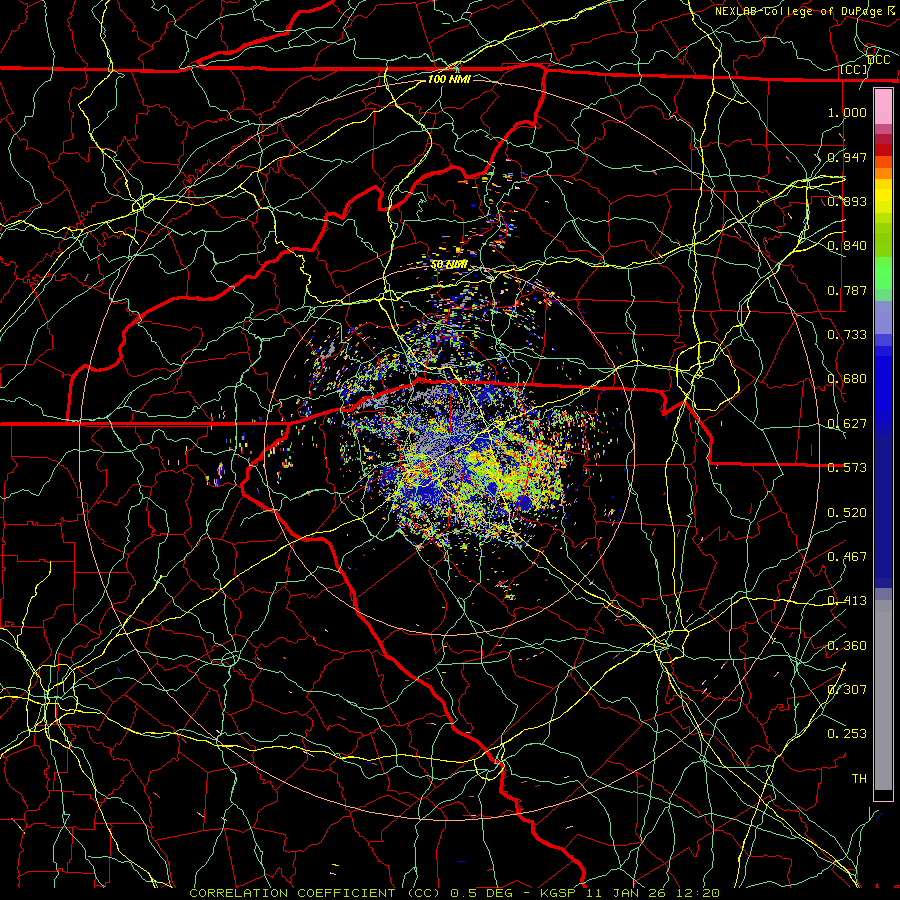Select the 0.360 legend value
Screen dimensions: 900x900
tap(847, 646)
